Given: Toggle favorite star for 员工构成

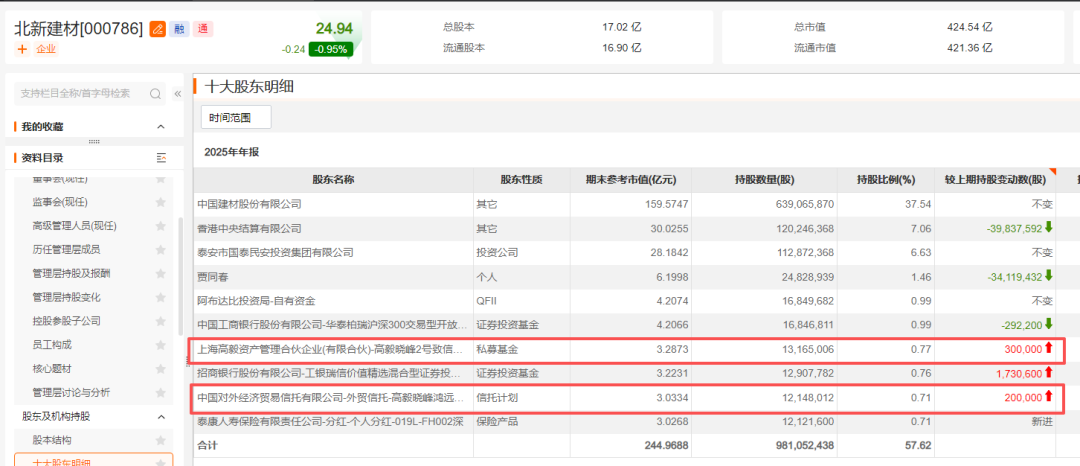Looking at the screenshot, I should (x=160, y=345).
